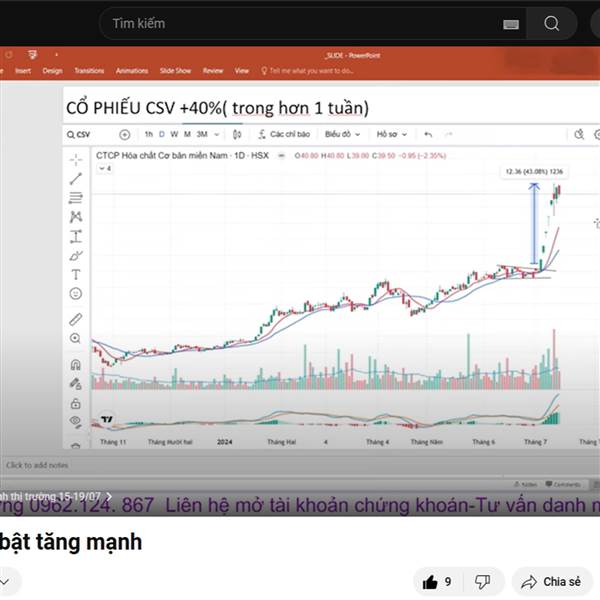Select the XABCD pattern tool
The width and height of the screenshot is (600, 600).
pyautogui.click(x=76, y=217)
